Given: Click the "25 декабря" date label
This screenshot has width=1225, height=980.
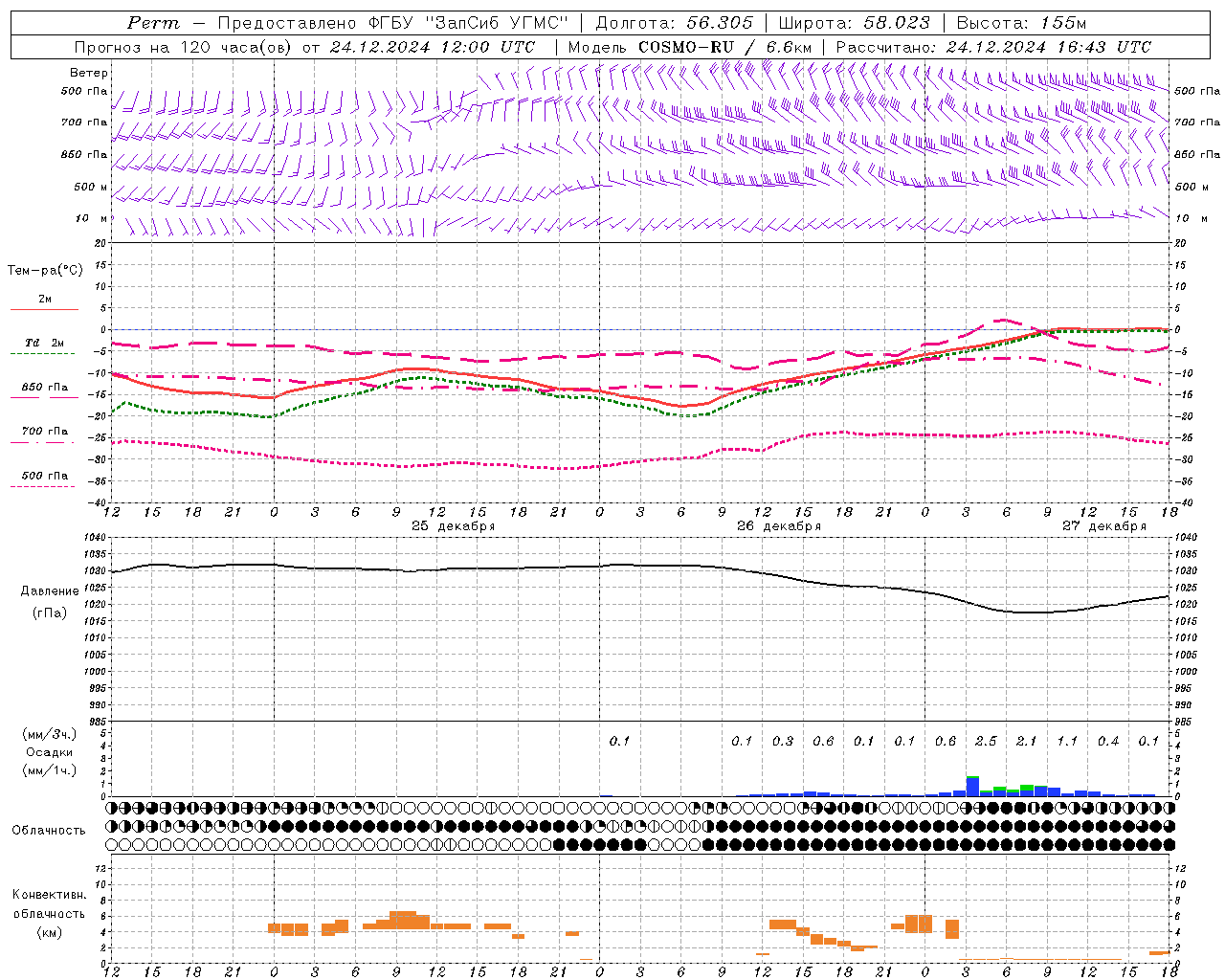Looking at the screenshot, I should click(453, 526).
